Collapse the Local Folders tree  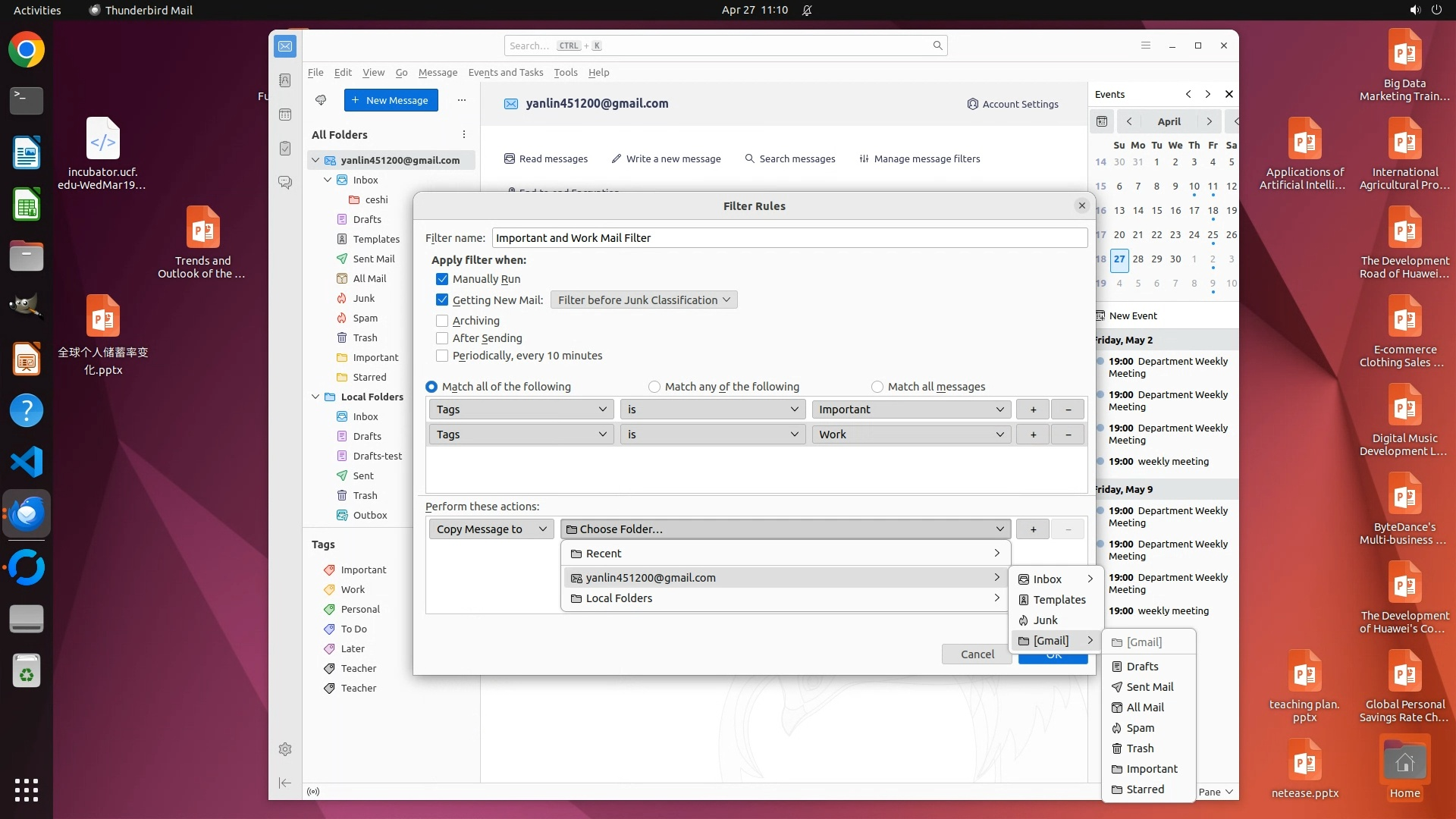coord(315,397)
